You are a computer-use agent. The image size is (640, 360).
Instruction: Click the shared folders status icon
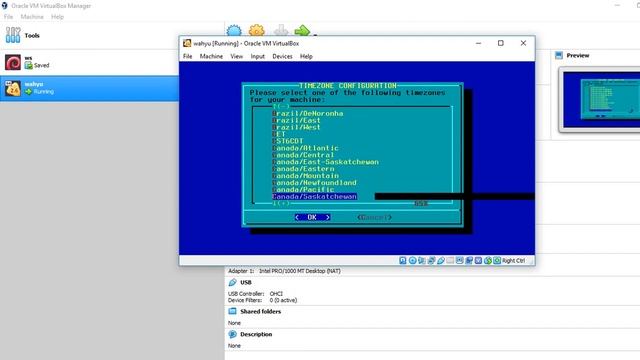[450, 260]
